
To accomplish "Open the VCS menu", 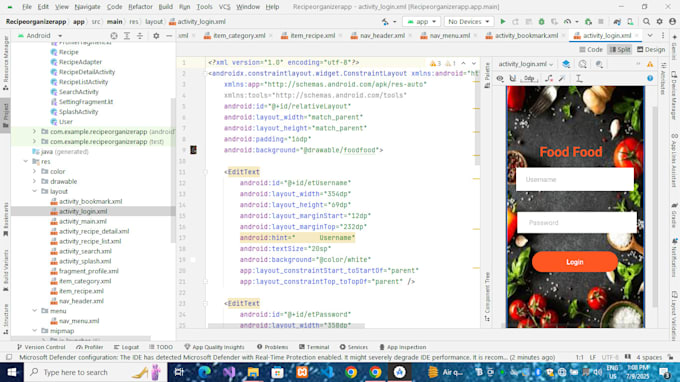I will coord(224,7).
